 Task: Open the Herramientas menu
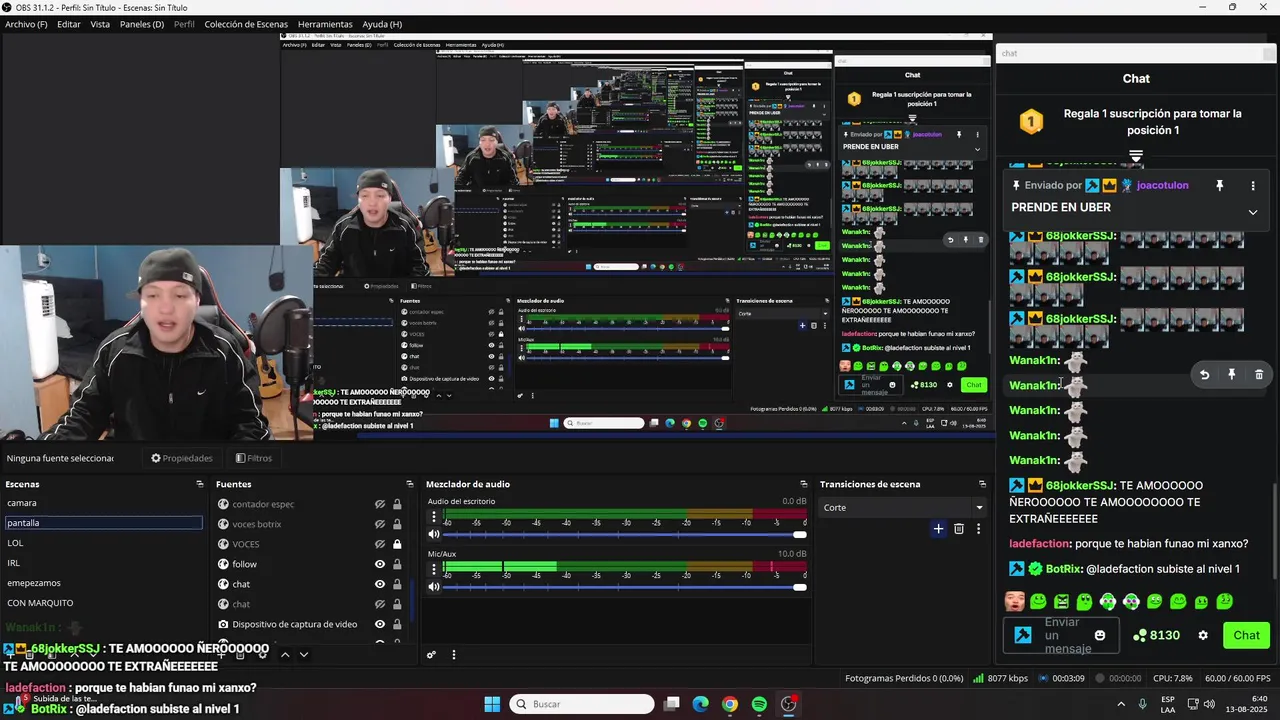click(325, 24)
